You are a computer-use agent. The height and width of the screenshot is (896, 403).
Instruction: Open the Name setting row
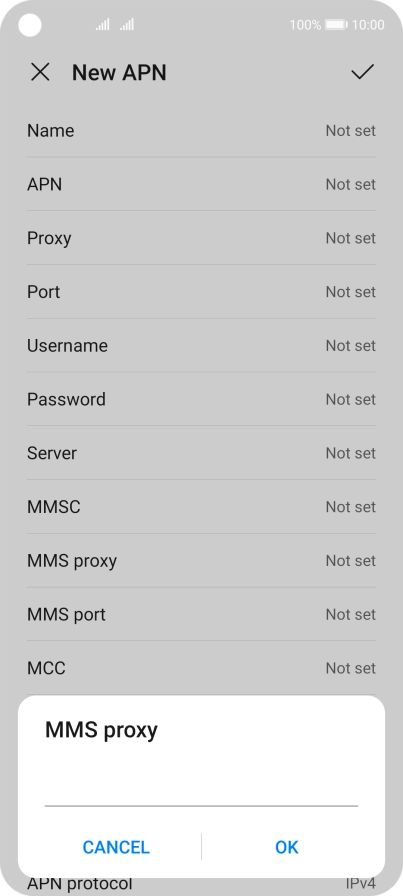click(x=201, y=130)
